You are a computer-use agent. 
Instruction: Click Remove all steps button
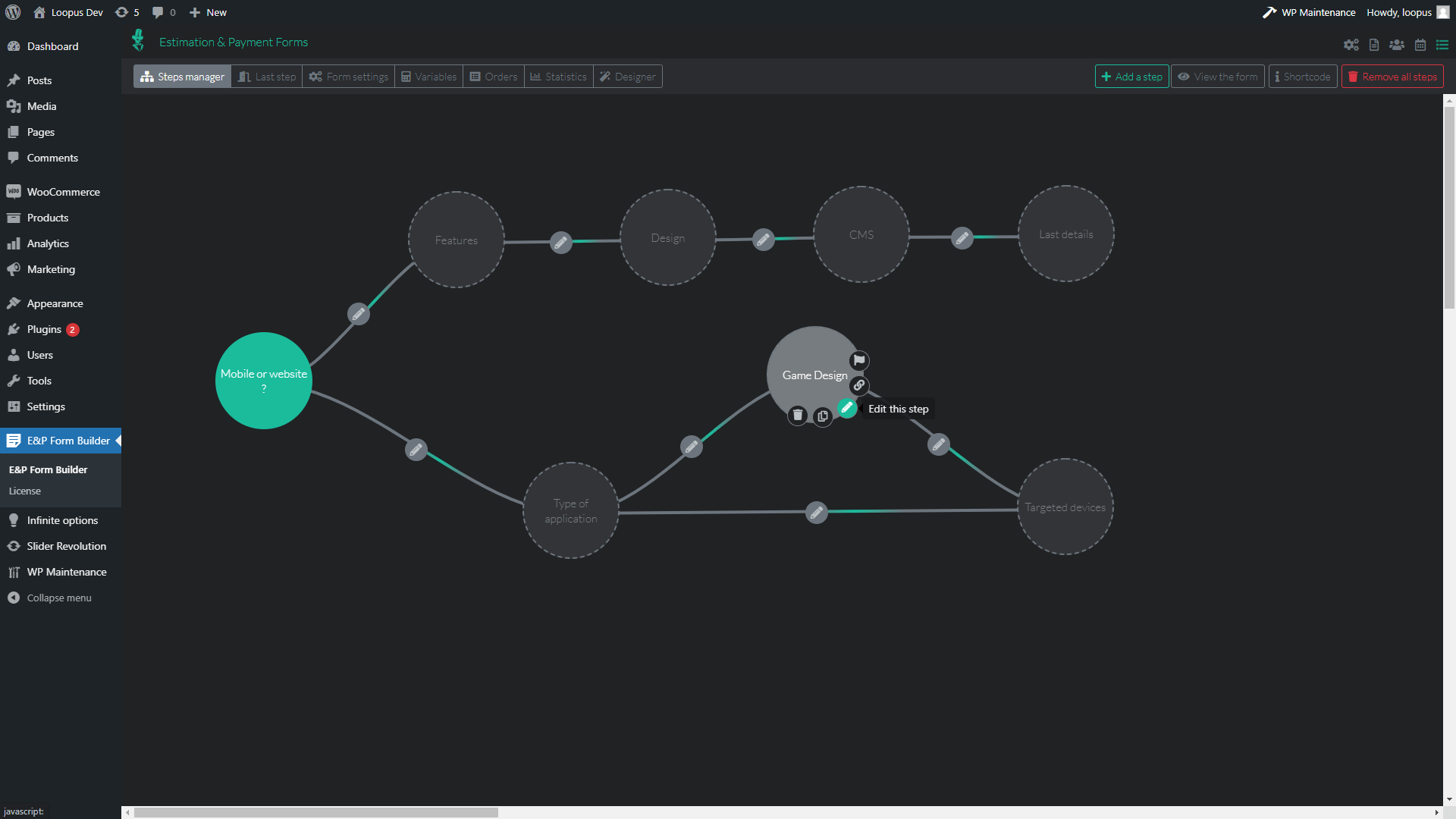coord(1393,76)
